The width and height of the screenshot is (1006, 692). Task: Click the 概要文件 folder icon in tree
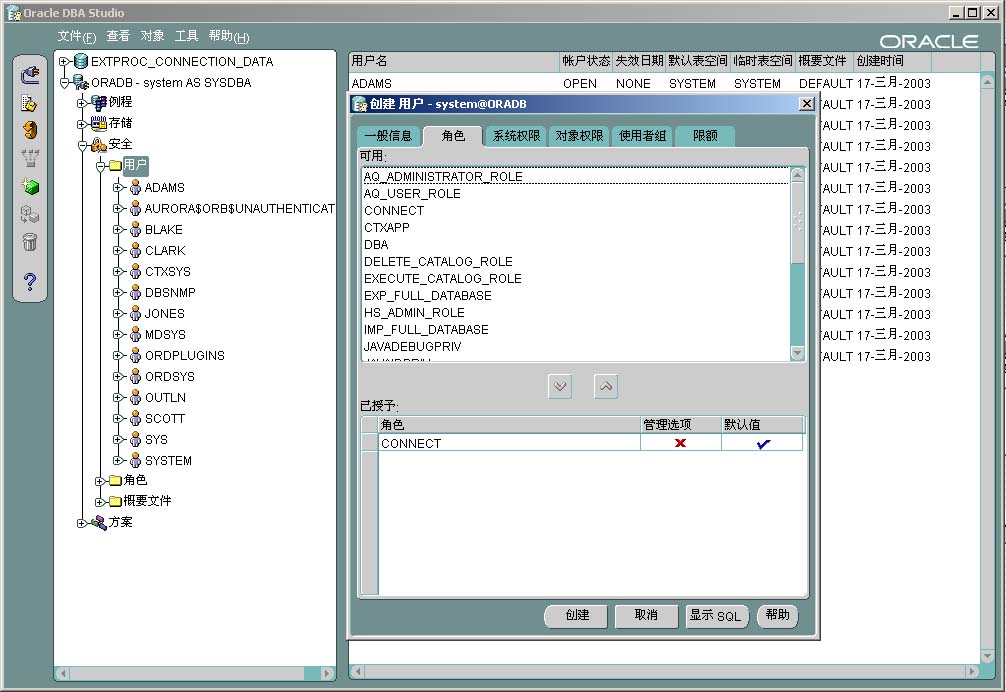[115, 501]
